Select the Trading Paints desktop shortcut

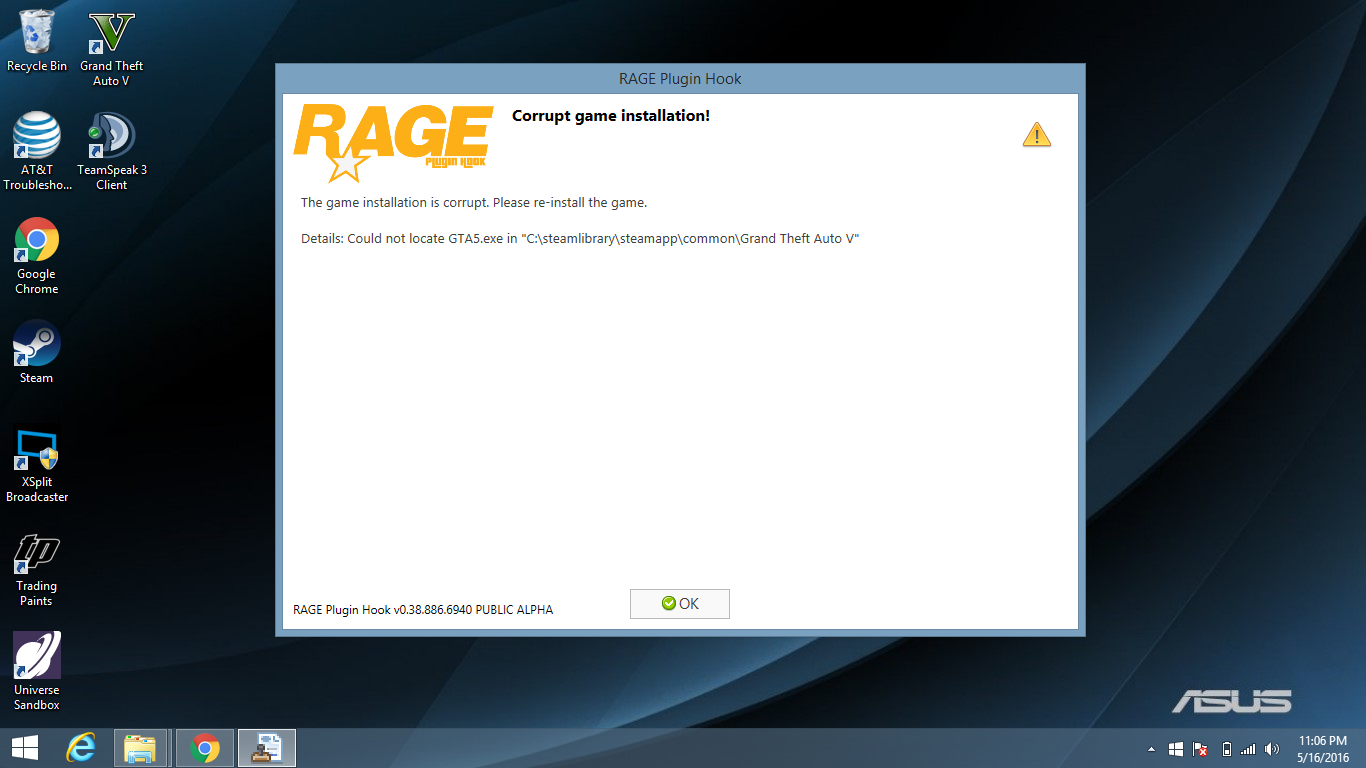pos(37,570)
